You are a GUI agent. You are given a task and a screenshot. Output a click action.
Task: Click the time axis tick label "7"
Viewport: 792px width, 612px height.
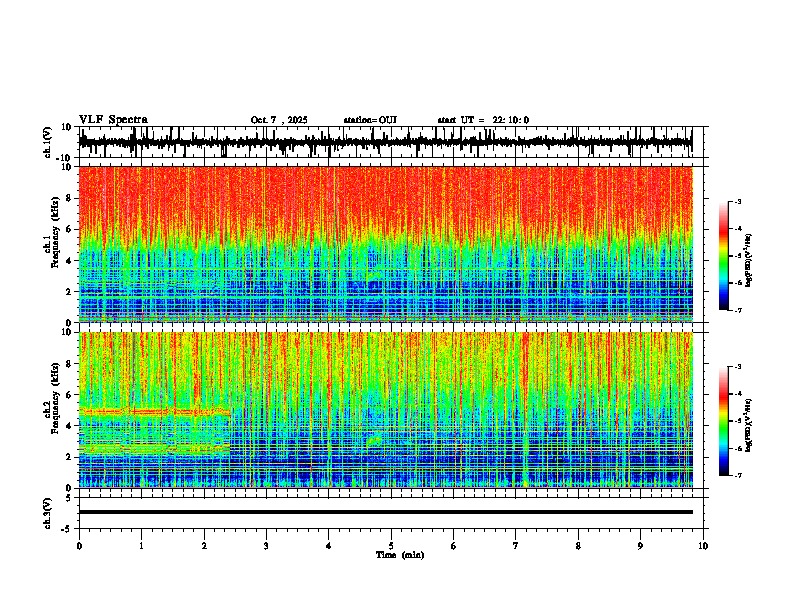pyautogui.click(x=516, y=546)
